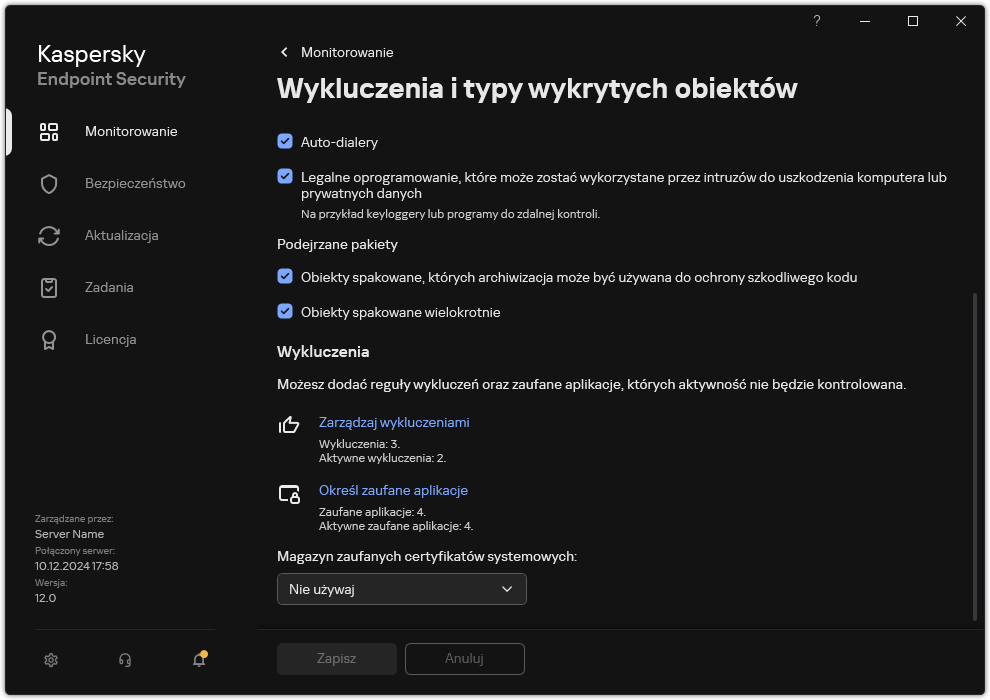The image size is (990, 700).
Task: Click the settings gear icon at bottom left
Action: 50,660
